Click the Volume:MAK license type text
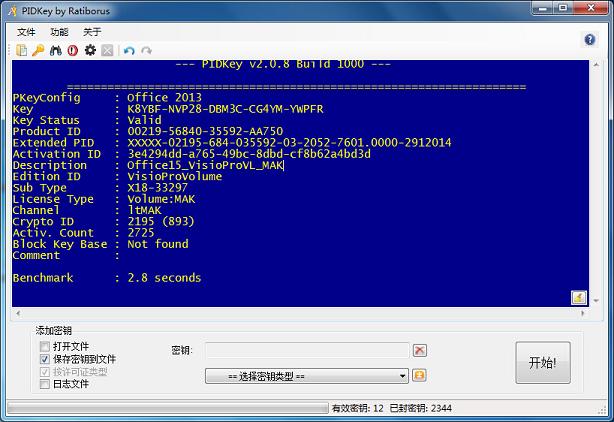This screenshot has height=422, width=614. [161, 199]
